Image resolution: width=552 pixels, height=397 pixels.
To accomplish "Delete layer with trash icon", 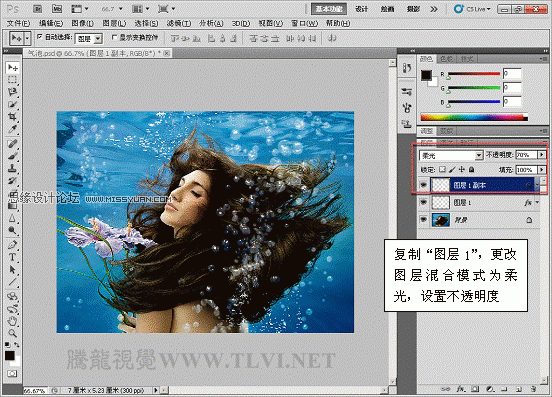I will (x=533, y=389).
